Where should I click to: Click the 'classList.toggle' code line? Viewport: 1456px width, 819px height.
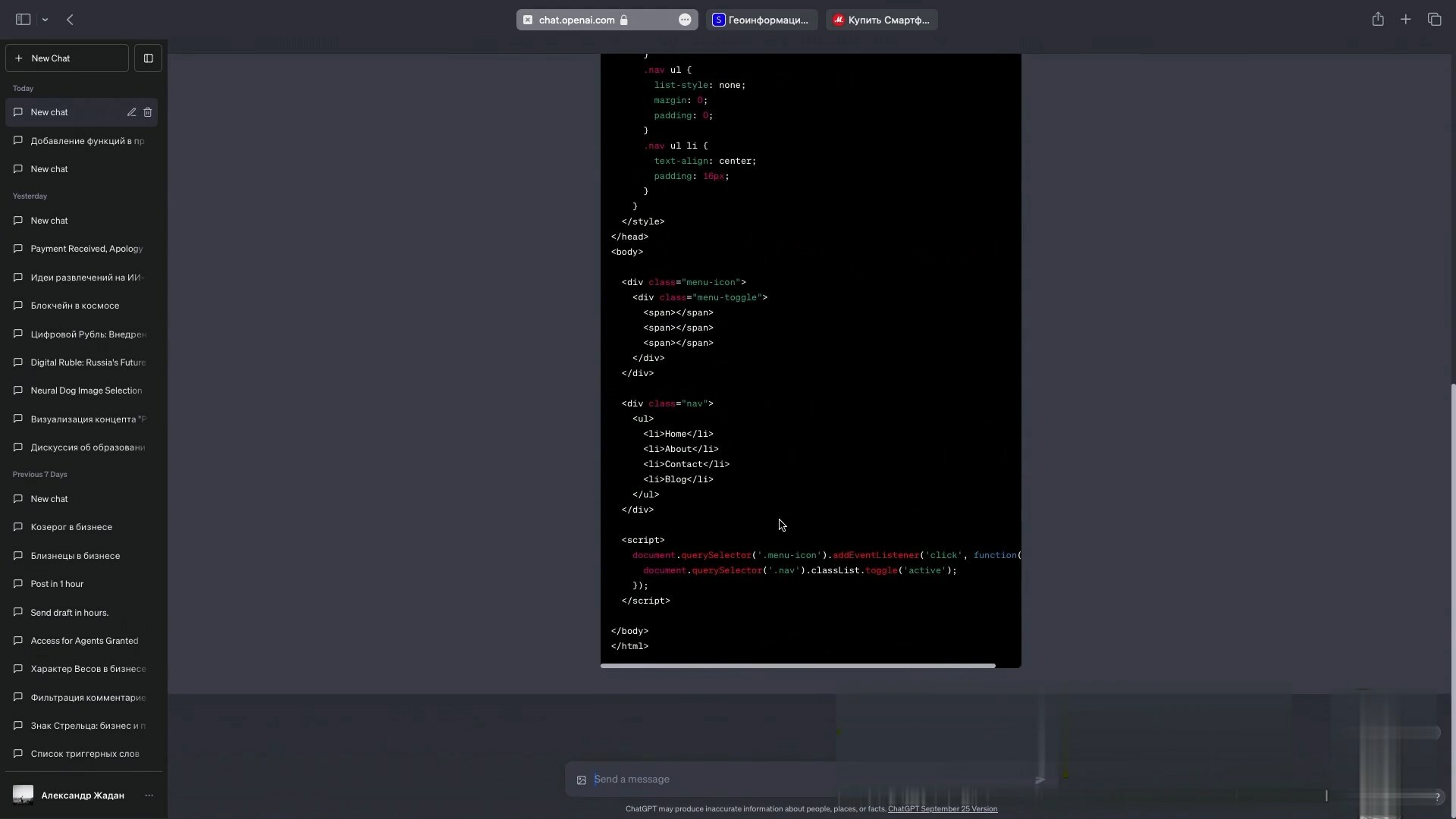coord(800,570)
